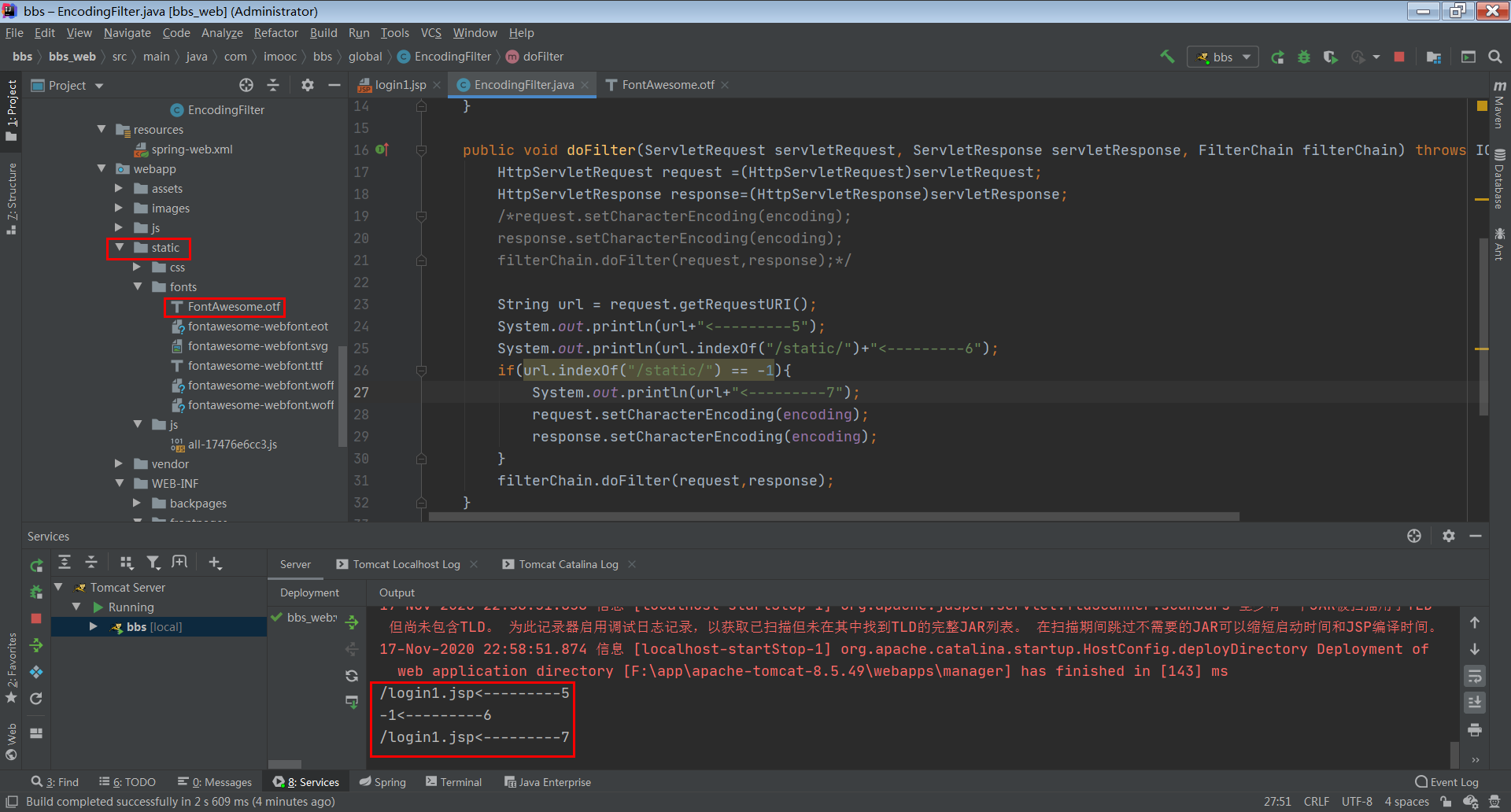Switch to Tomcat Localhost Log tab

pos(406,564)
